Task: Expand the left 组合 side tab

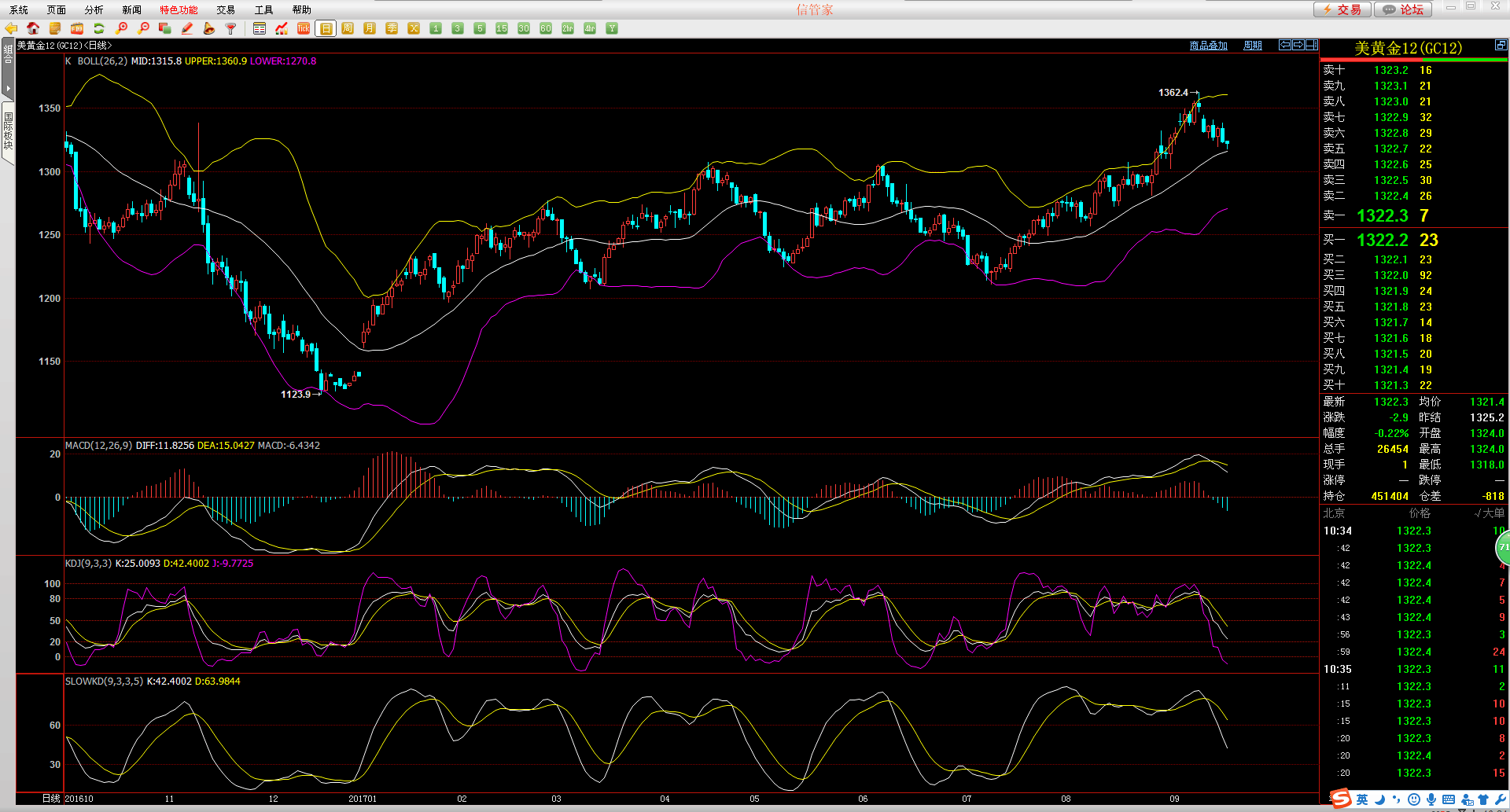Action: point(8,69)
